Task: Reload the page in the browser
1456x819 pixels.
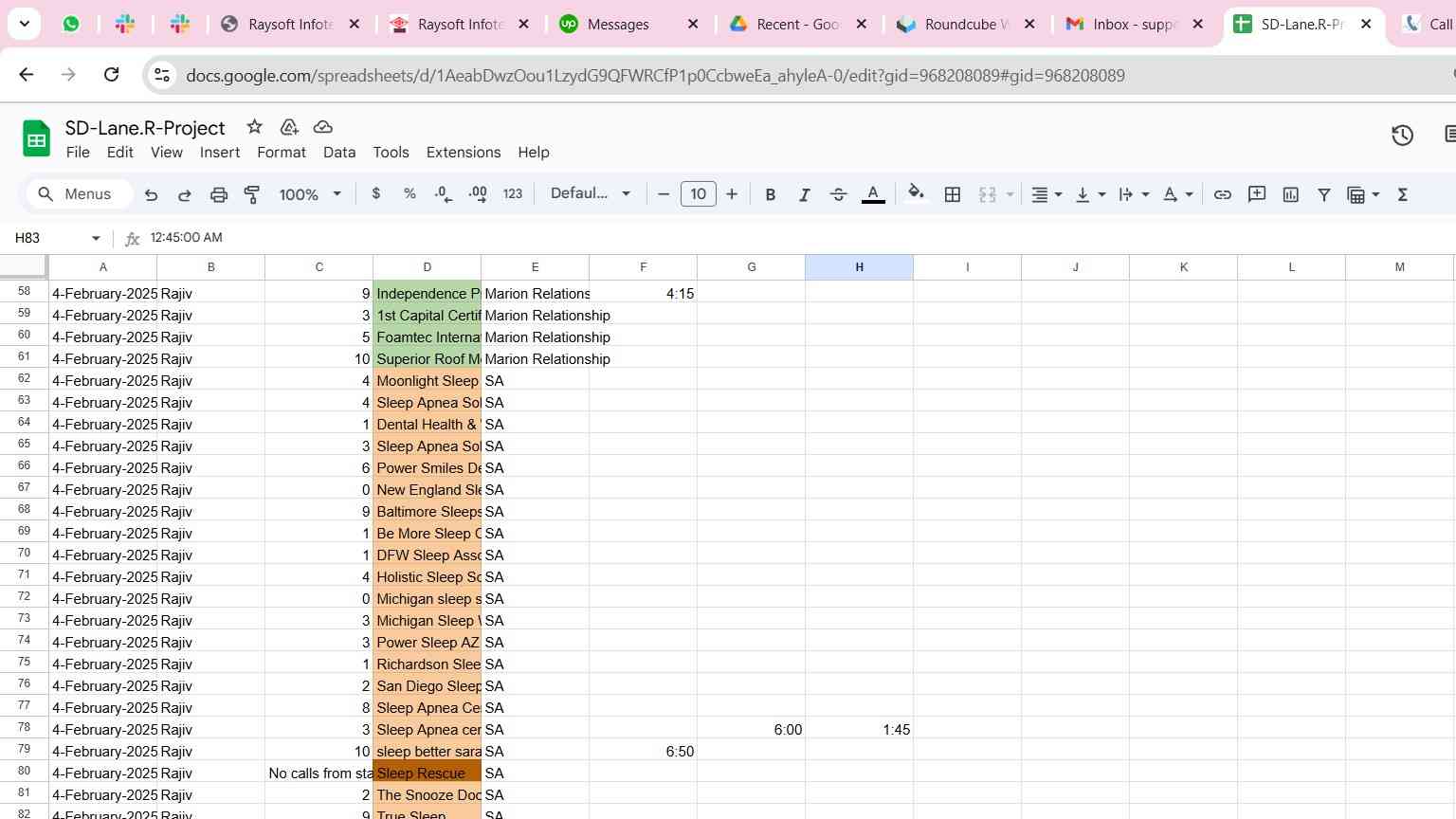Action: [x=111, y=75]
